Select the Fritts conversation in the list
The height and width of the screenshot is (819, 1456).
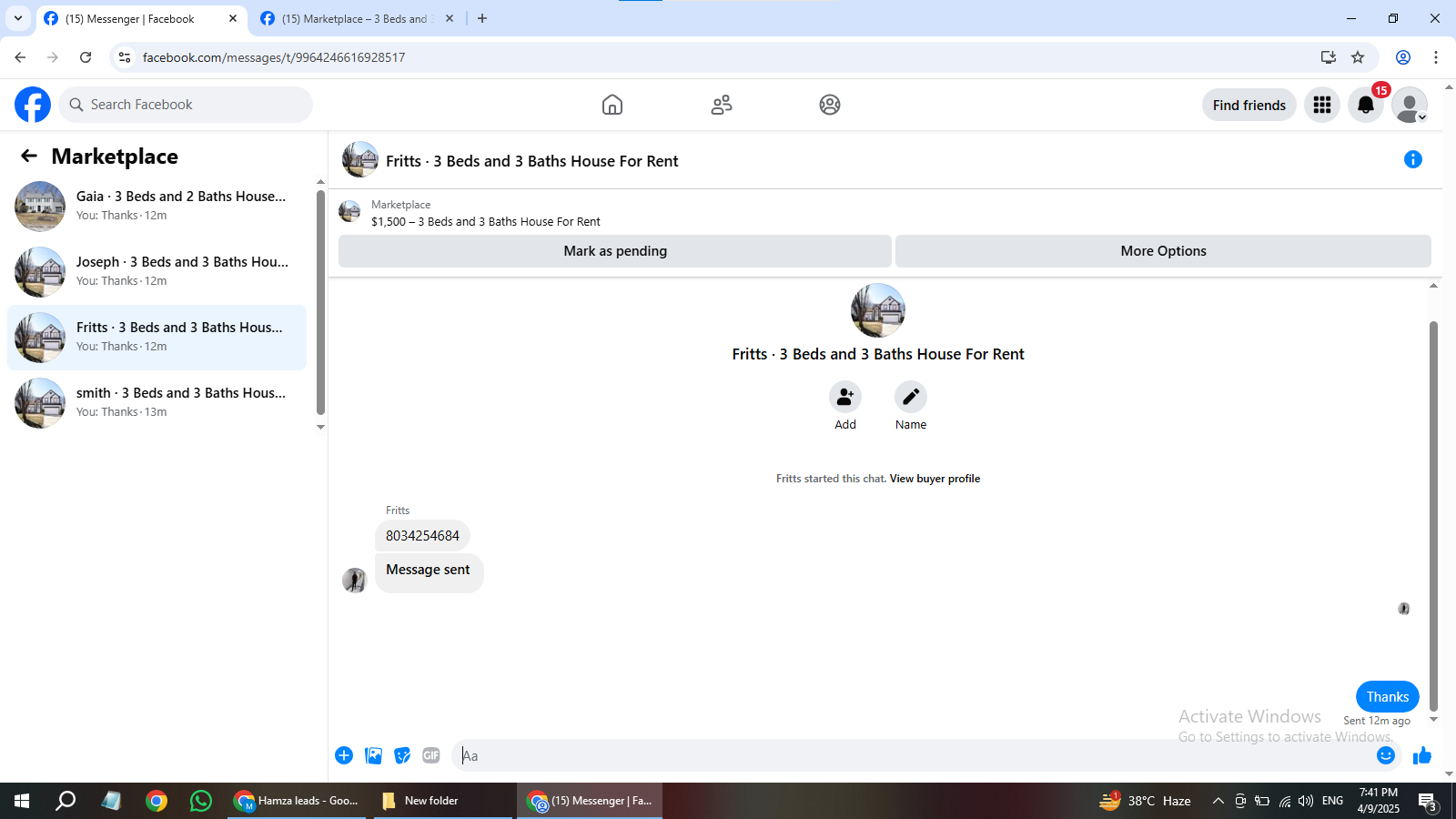point(157,338)
